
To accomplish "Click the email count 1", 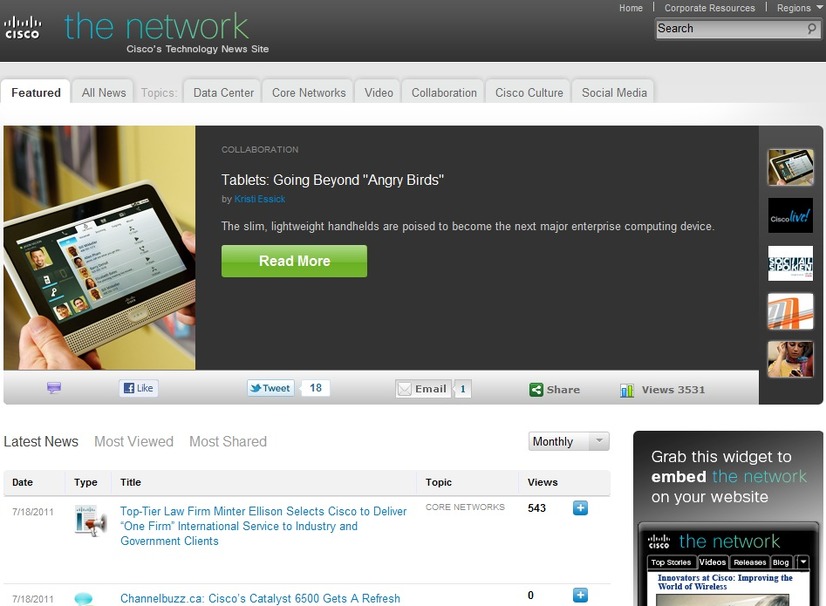I will (x=463, y=389).
